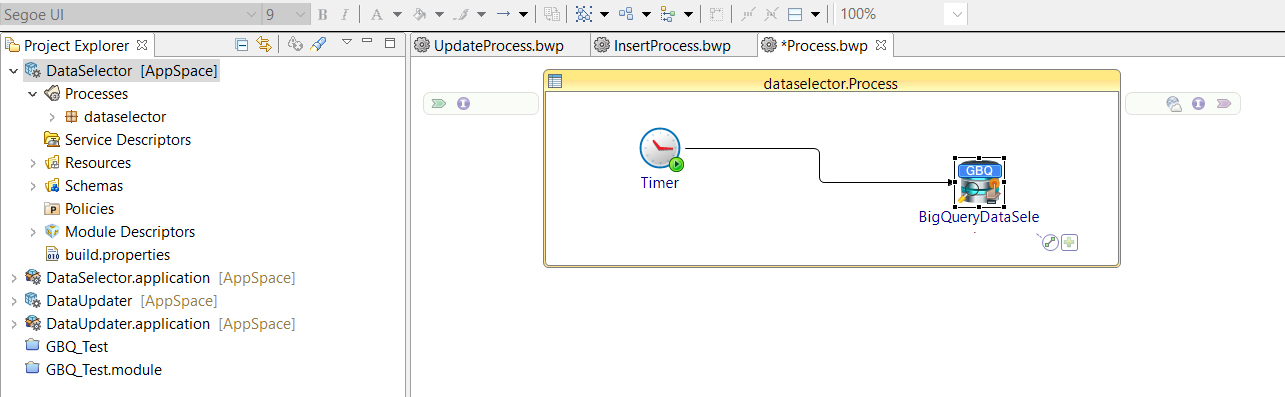This screenshot has height=397, width=1285.
Task: Click the Auto Size toolbar icon
Action: tap(716, 14)
